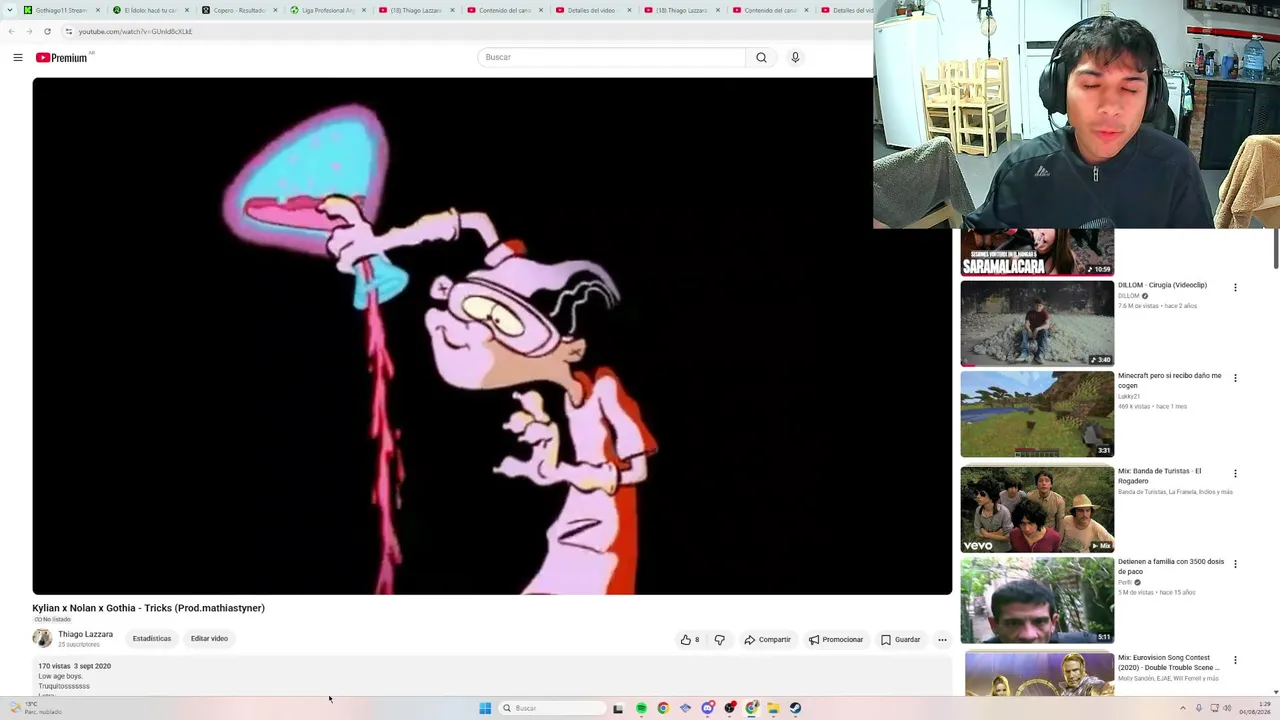Click Minecraft pero si recibo daño title
1280x720 pixels.
tap(1169, 380)
